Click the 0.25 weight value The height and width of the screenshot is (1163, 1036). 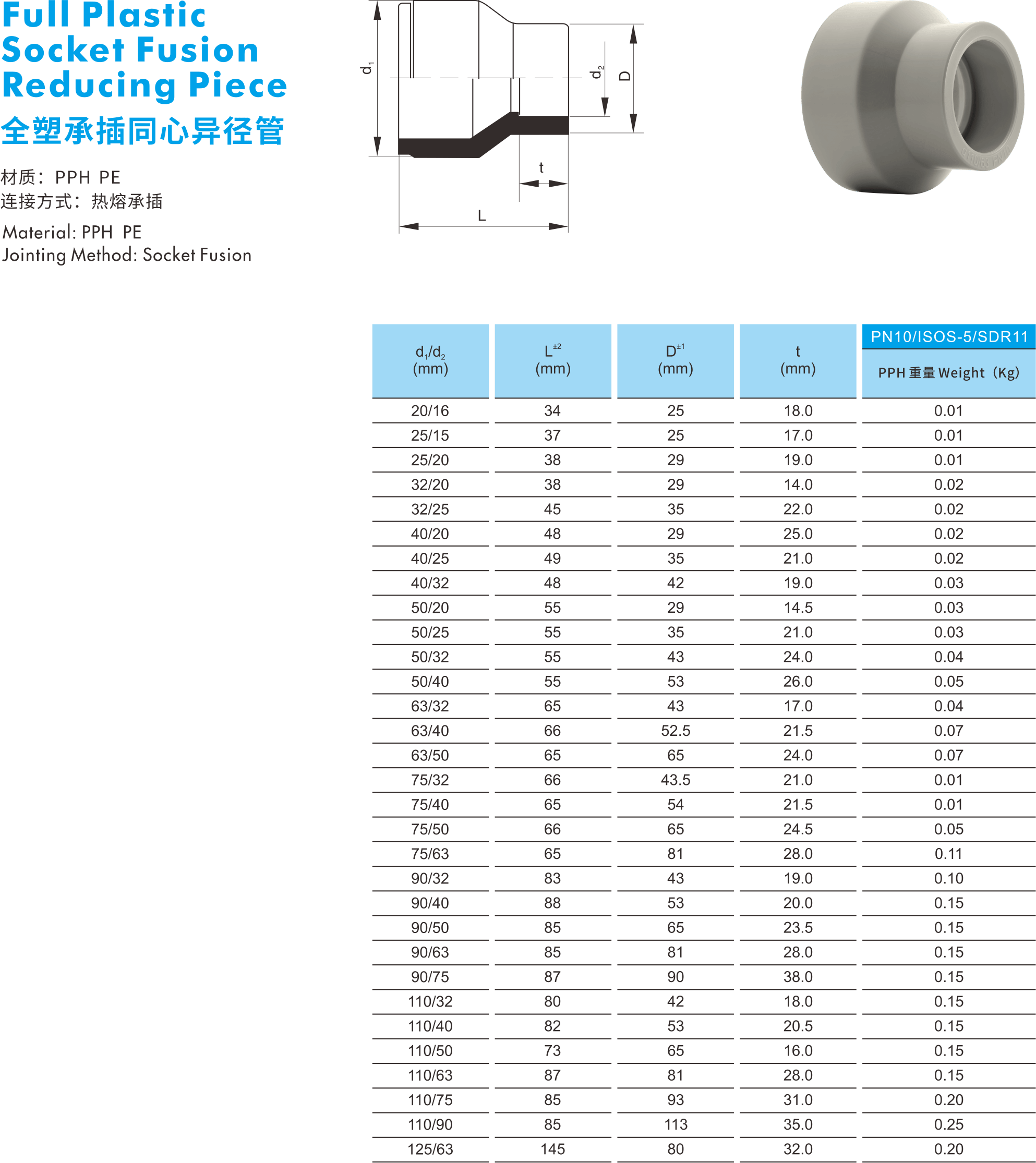[949, 1124]
